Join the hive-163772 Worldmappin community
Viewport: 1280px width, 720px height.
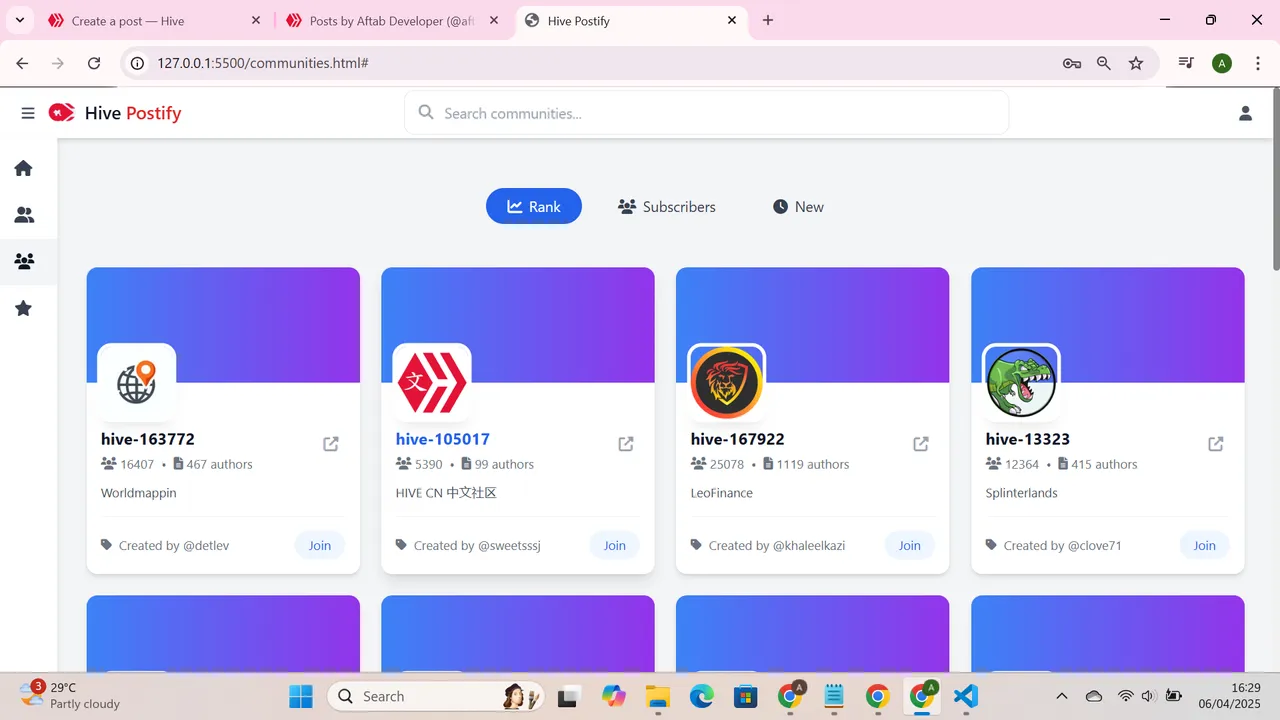320,545
